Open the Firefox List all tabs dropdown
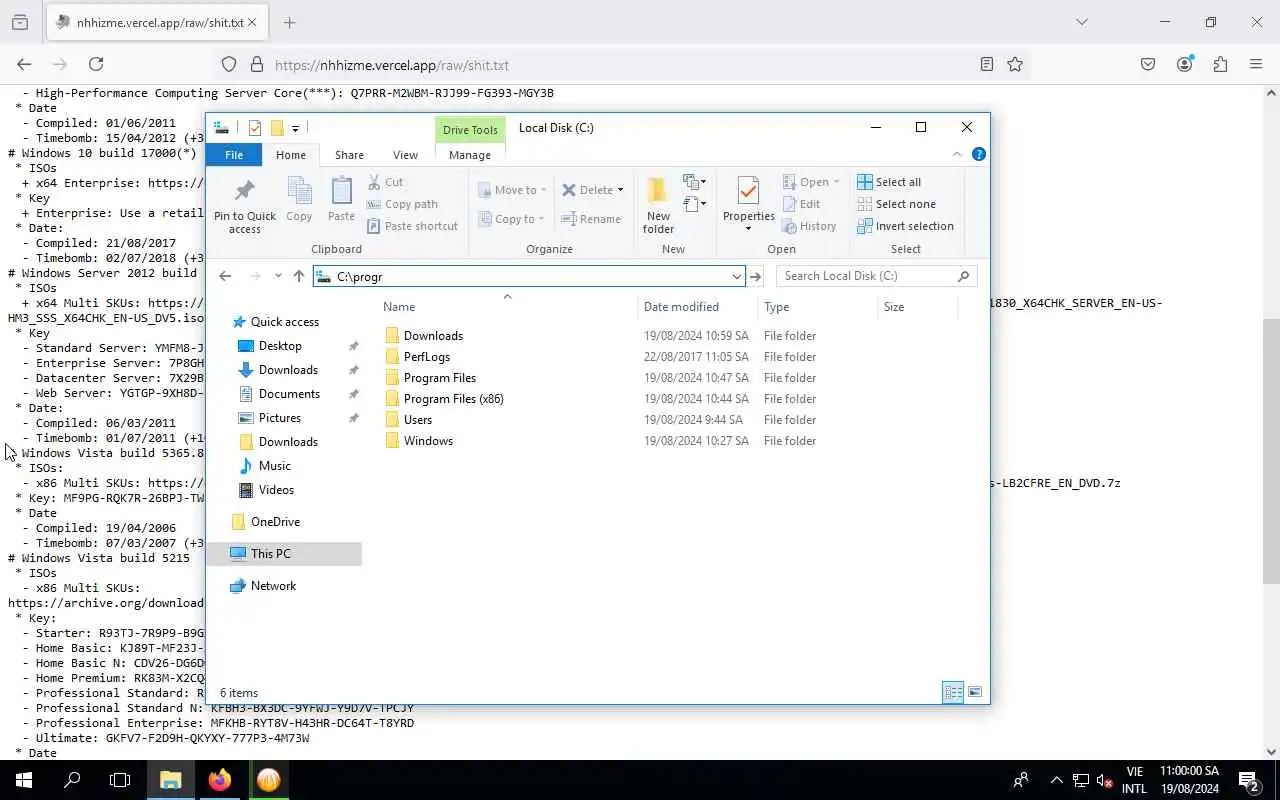This screenshot has height=800, width=1280. [1081, 22]
